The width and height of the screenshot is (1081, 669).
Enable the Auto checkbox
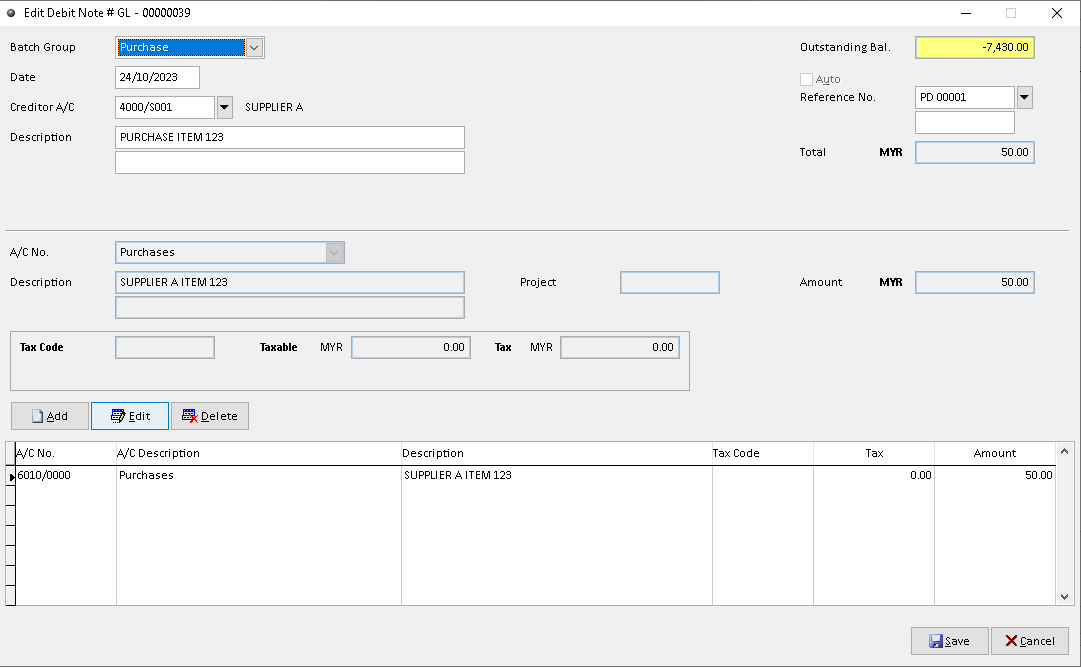click(806, 78)
